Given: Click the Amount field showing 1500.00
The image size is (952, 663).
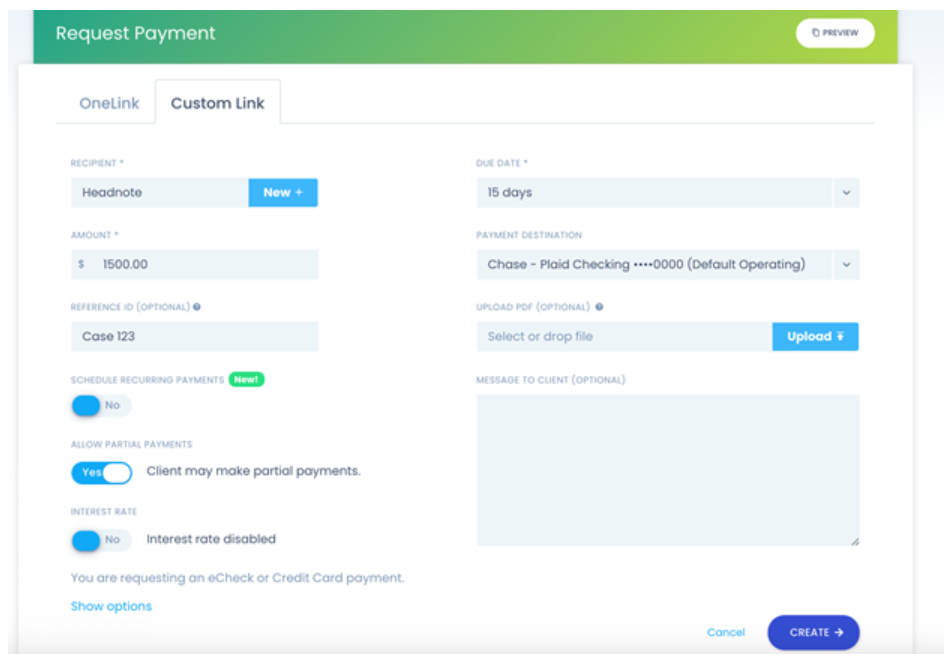Looking at the screenshot, I should pos(195,265).
